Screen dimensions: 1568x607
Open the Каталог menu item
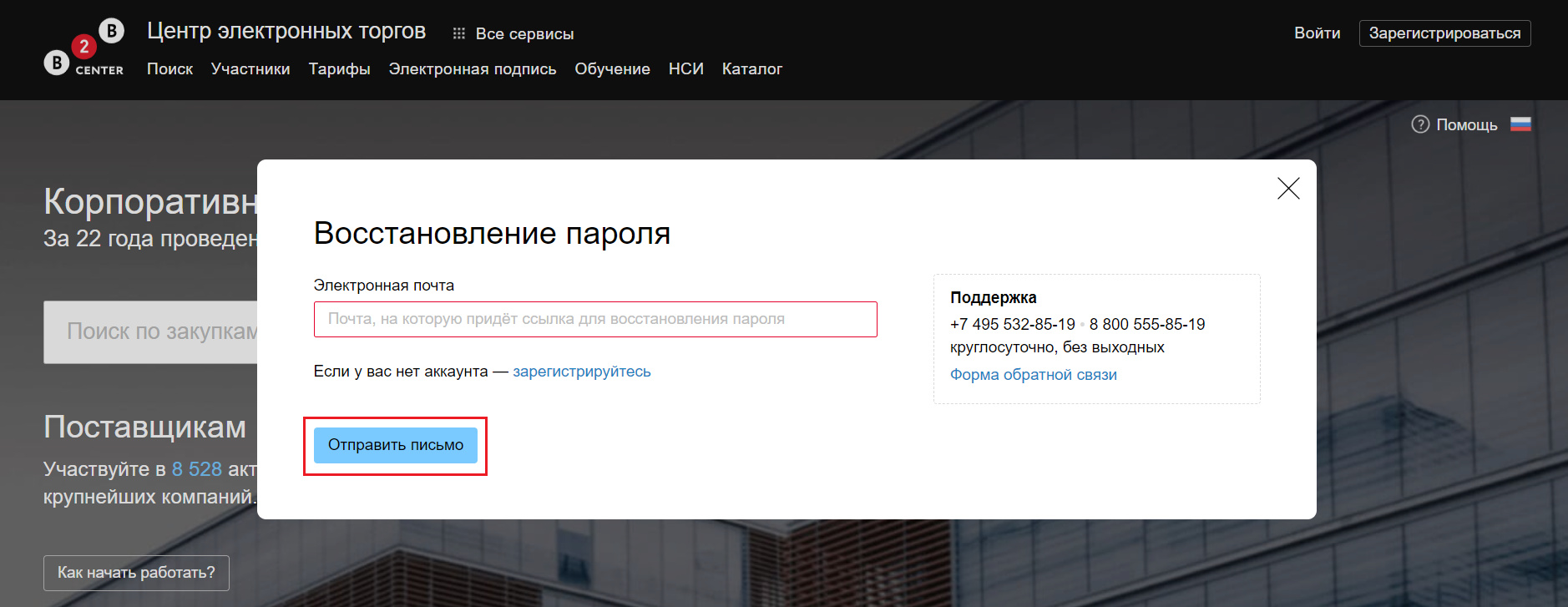tap(751, 69)
